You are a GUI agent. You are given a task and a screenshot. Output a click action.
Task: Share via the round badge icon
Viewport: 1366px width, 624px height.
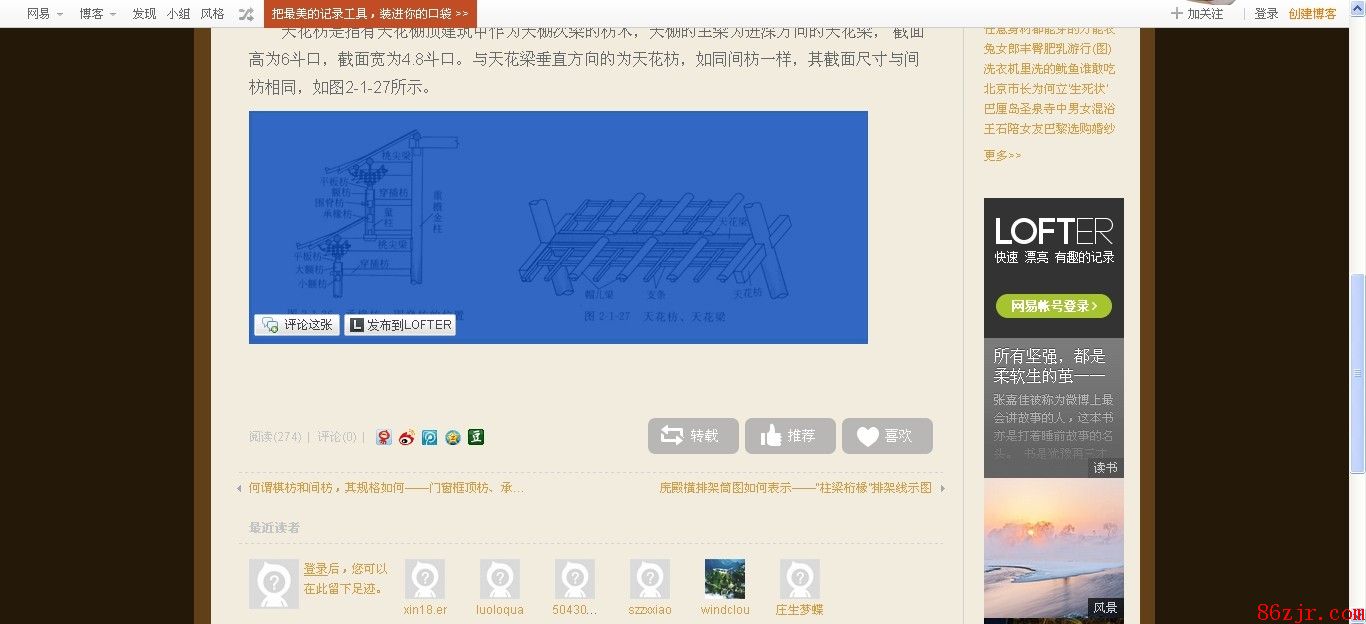point(453,437)
